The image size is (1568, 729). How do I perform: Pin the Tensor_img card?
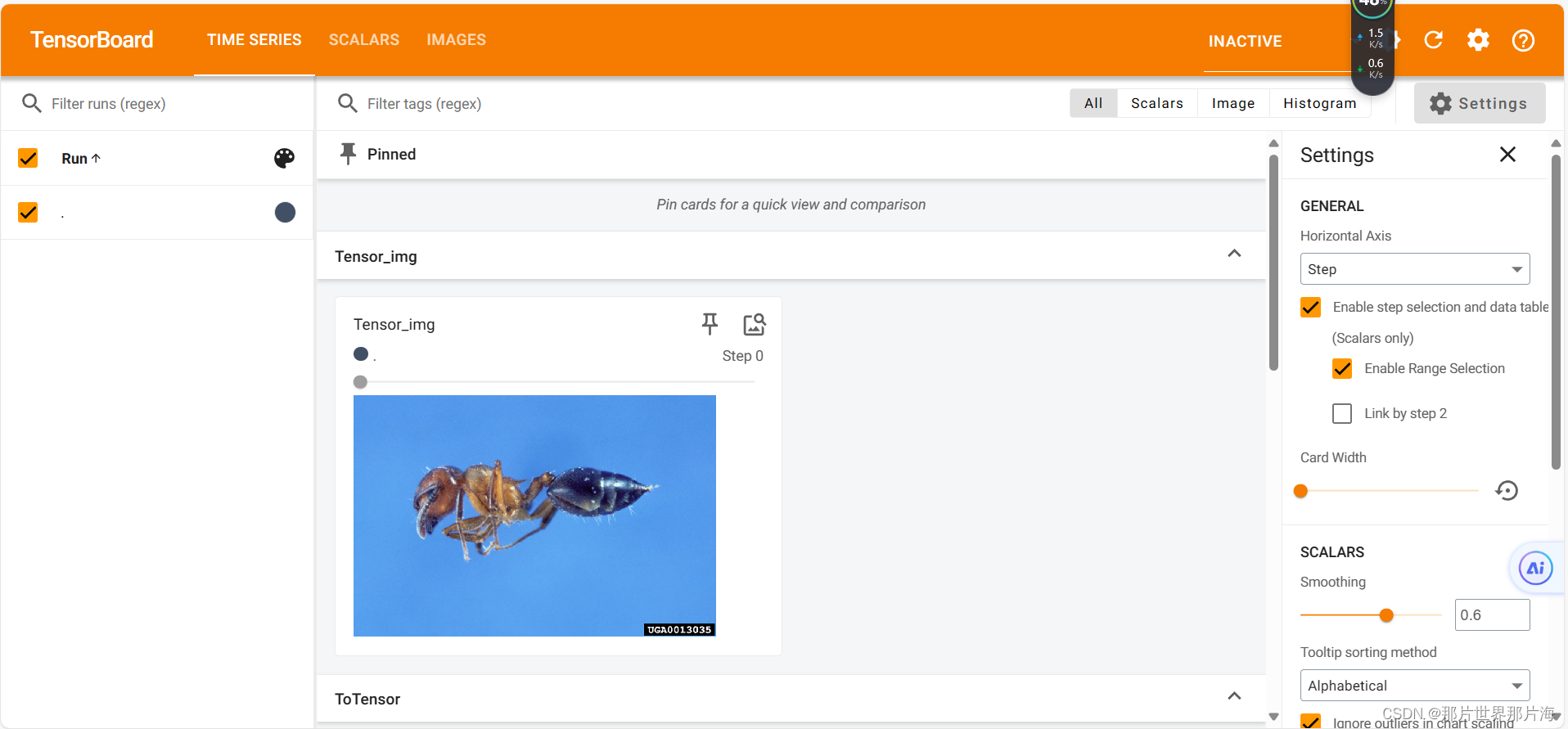pyautogui.click(x=710, y=325)
